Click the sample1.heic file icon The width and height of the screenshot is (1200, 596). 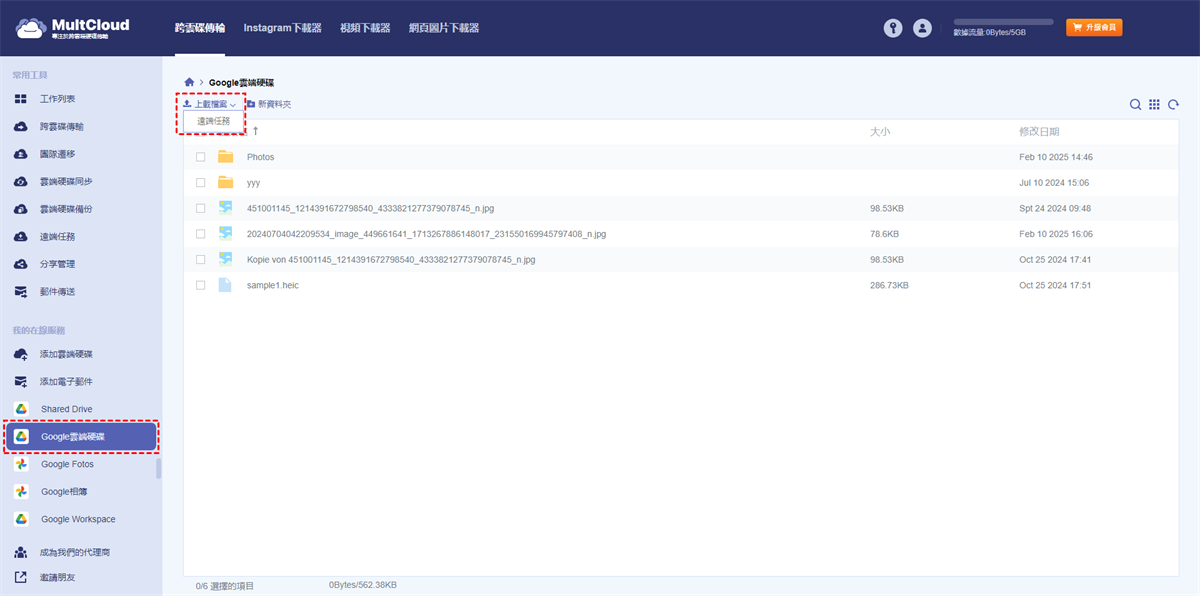(225, 285)
